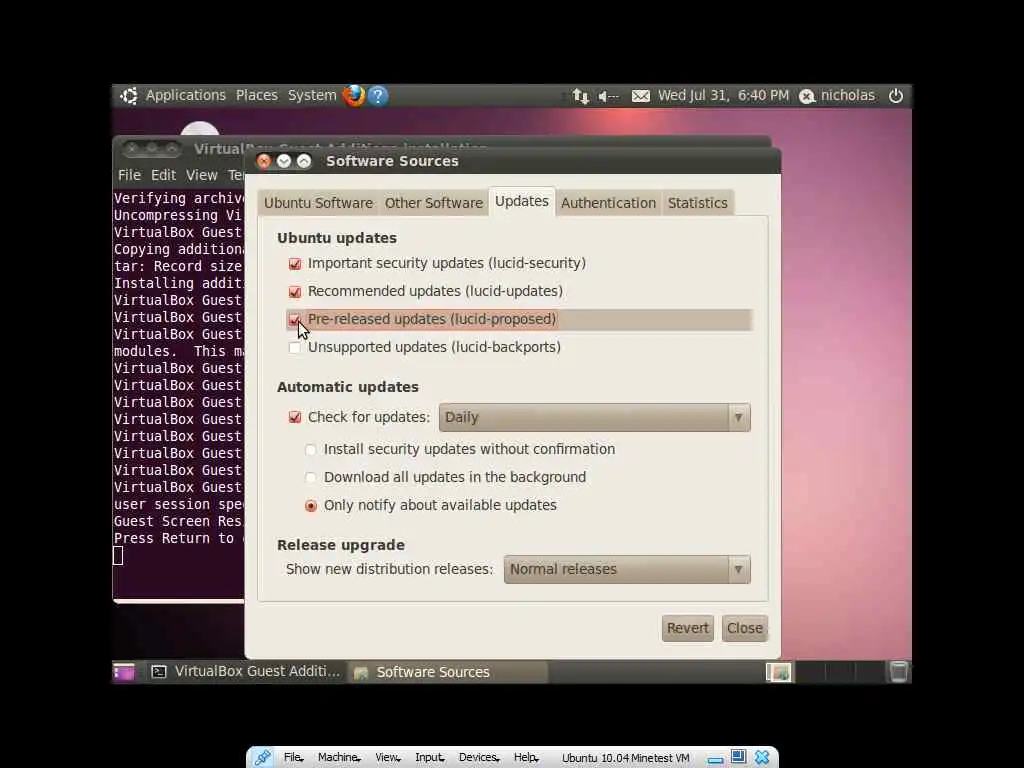This screenshot has height=768, width=1024.
Task: Open the help icon in top panel
Action: click(377, 95)
